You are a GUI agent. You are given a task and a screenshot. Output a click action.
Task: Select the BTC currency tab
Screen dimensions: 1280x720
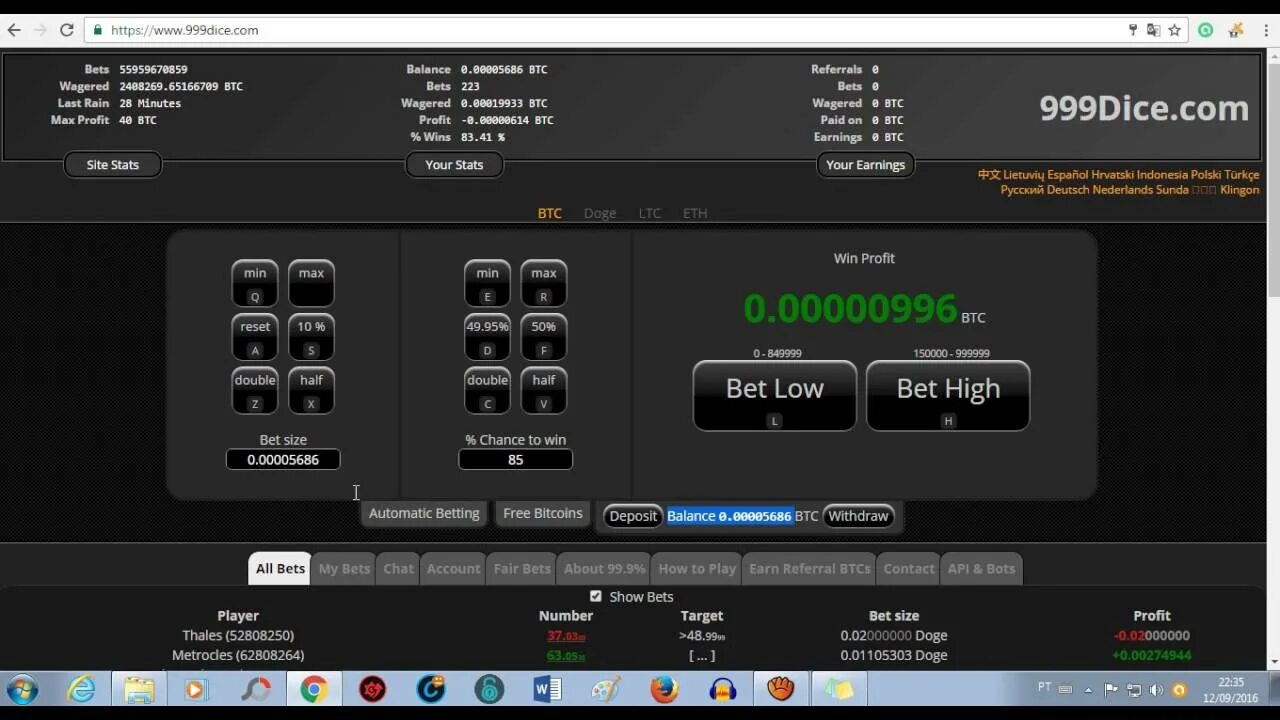point(550,213)
